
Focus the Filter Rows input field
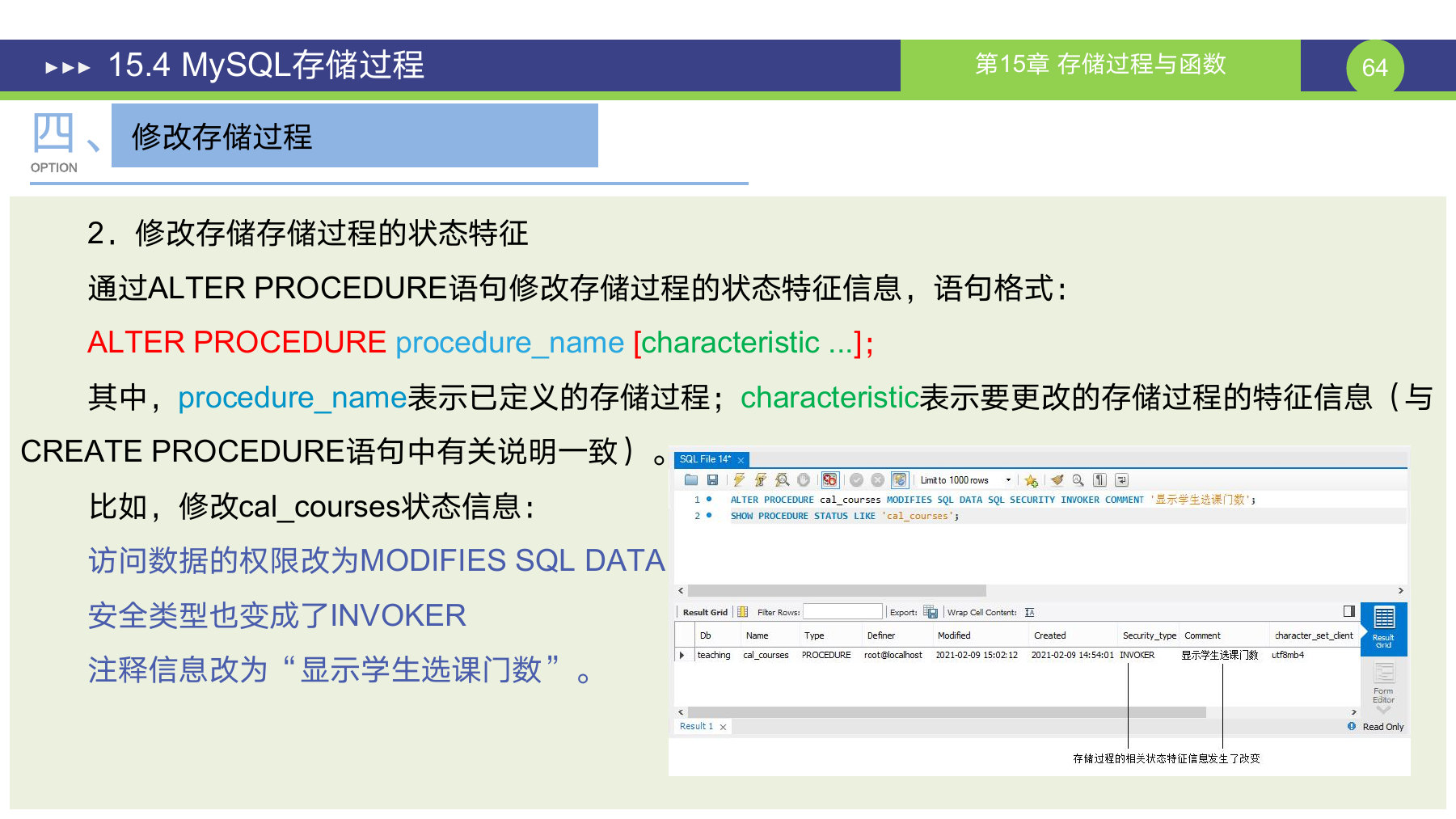coord(842,612)
